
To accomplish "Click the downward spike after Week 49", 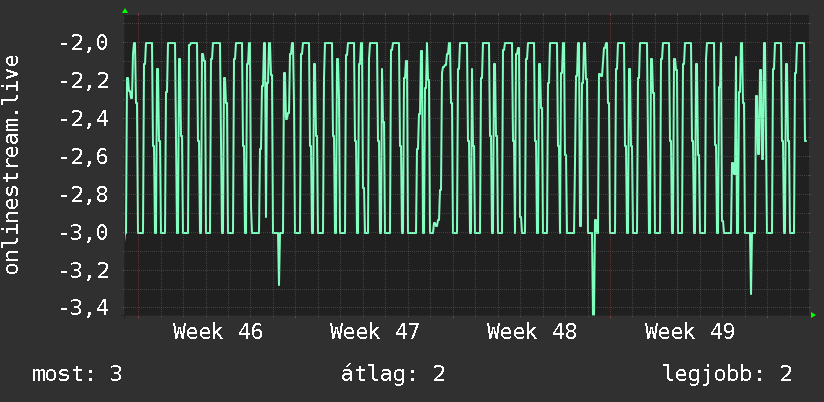I will tap(751, 264).
